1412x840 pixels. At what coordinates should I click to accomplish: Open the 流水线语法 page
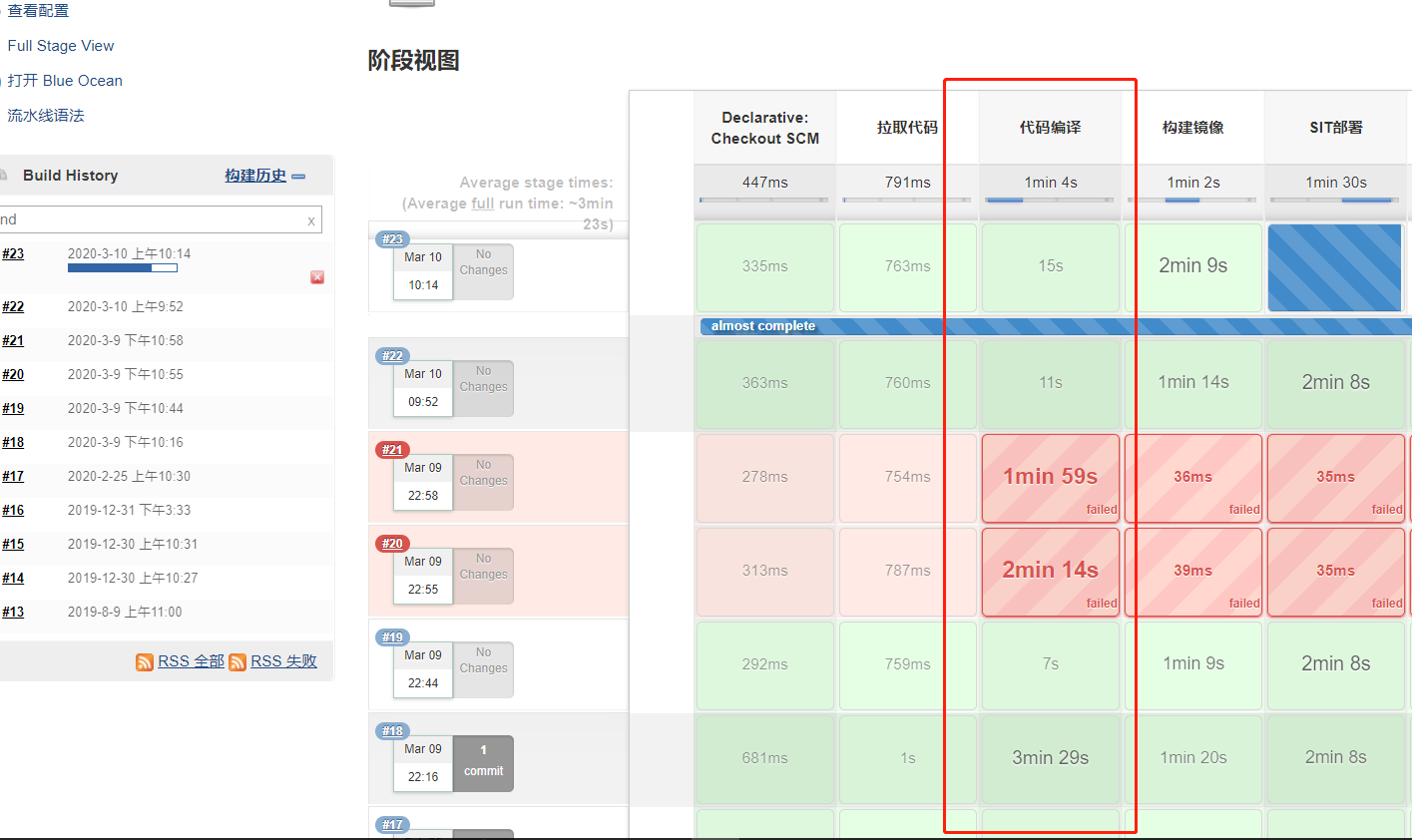click(x=45, y=115)
